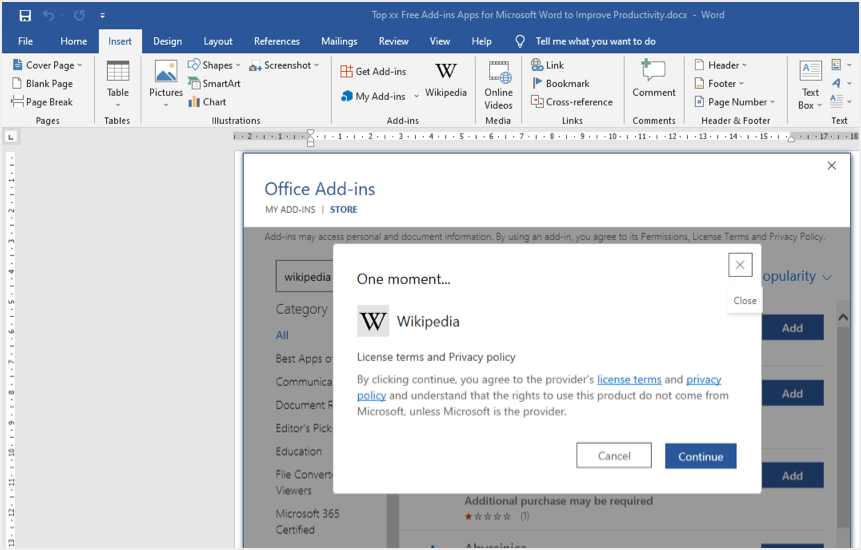Open the Popularity sort dropdown
Image resolution: width=861 pixels, height=550 pixels.
(797, 277)
